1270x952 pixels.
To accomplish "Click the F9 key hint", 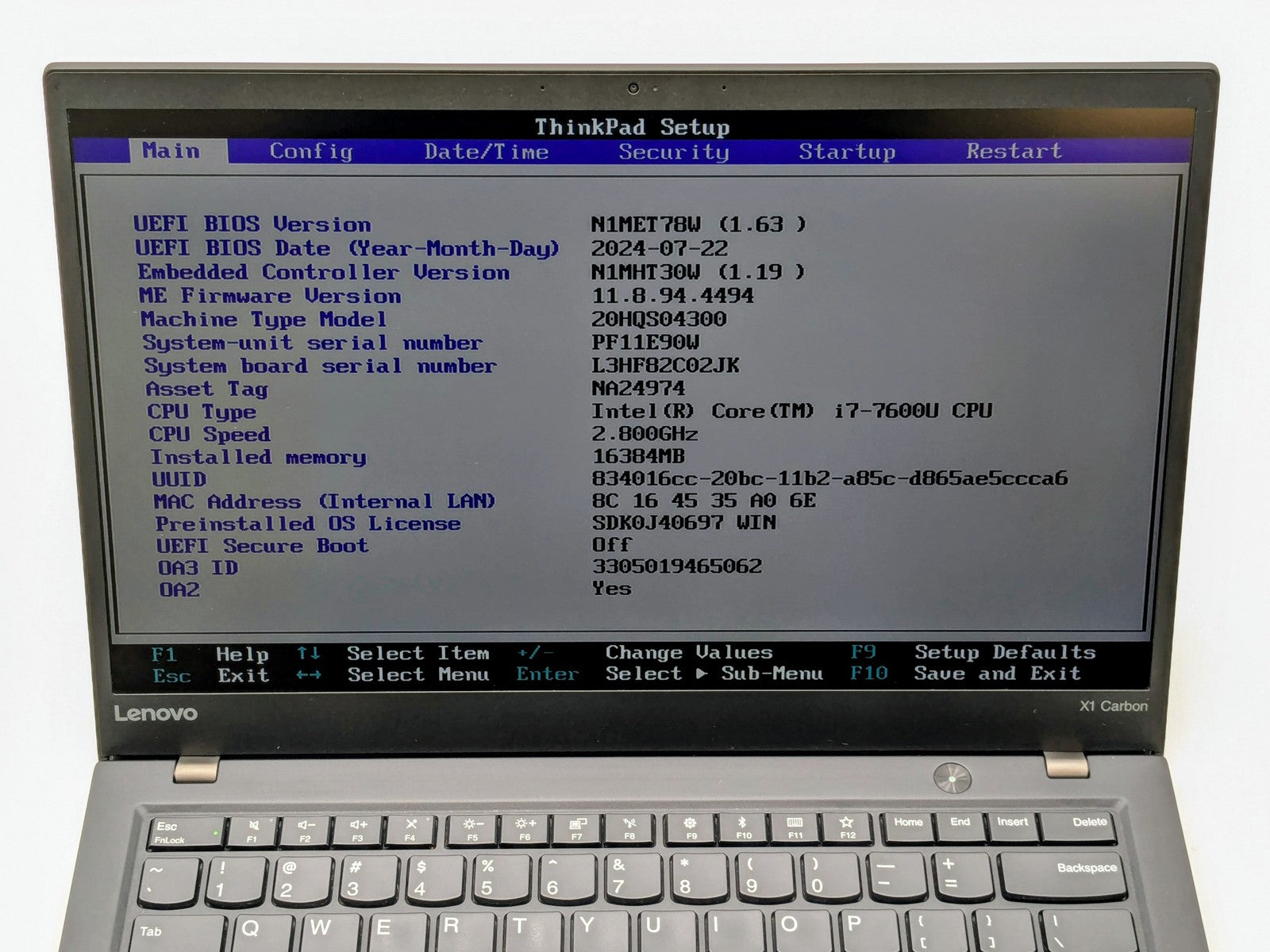I will [x=864, y=652].
